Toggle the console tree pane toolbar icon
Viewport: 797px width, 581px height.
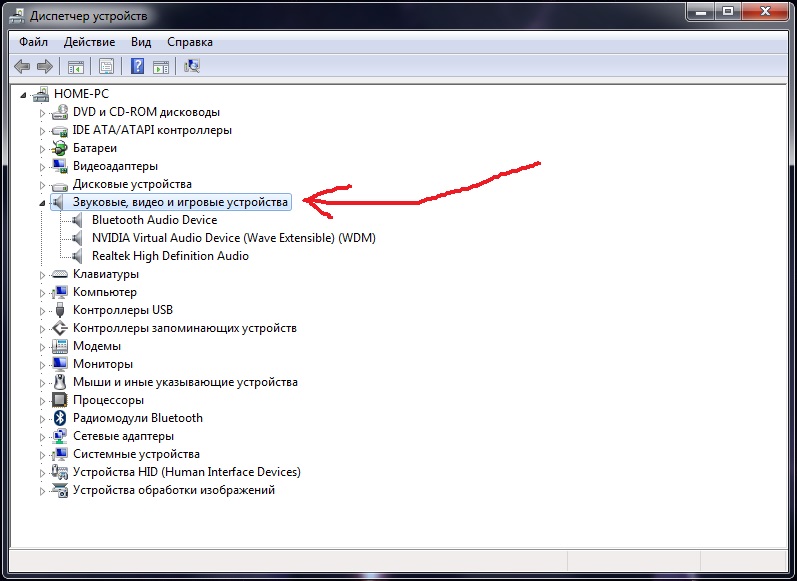click(x=76, y=66)
